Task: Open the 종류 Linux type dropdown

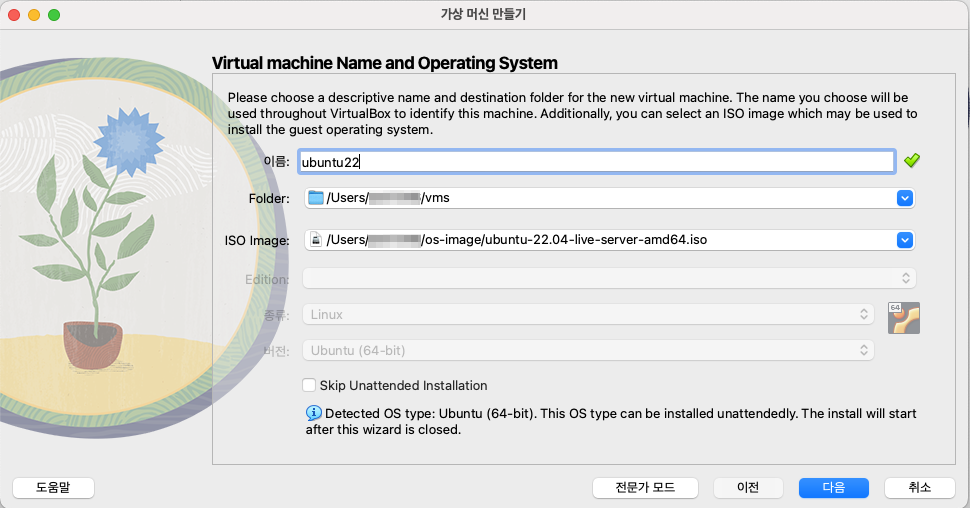Action: [588, 314]
